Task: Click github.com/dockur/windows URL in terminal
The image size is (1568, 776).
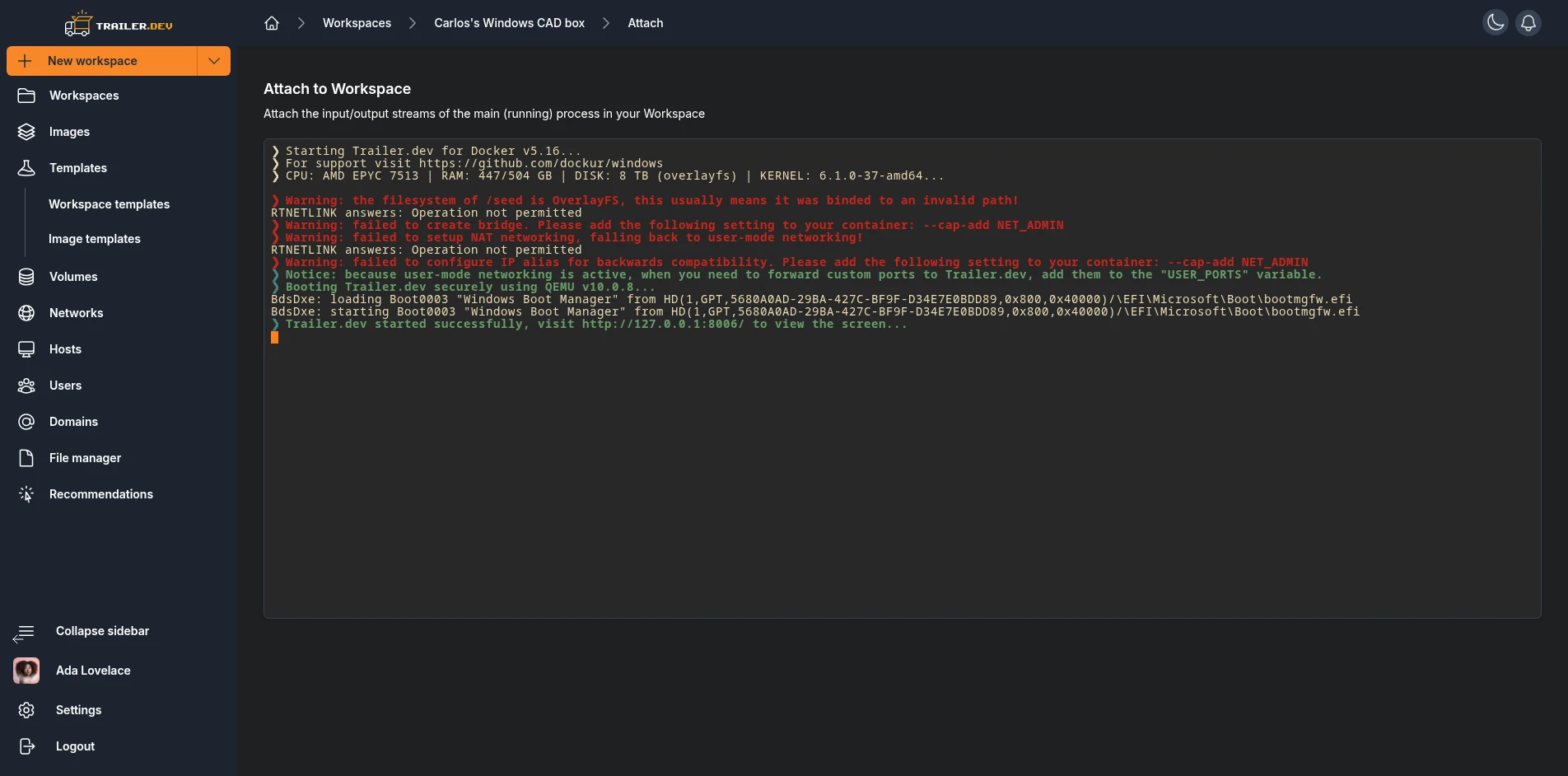Action: click(x=540, y=163)
